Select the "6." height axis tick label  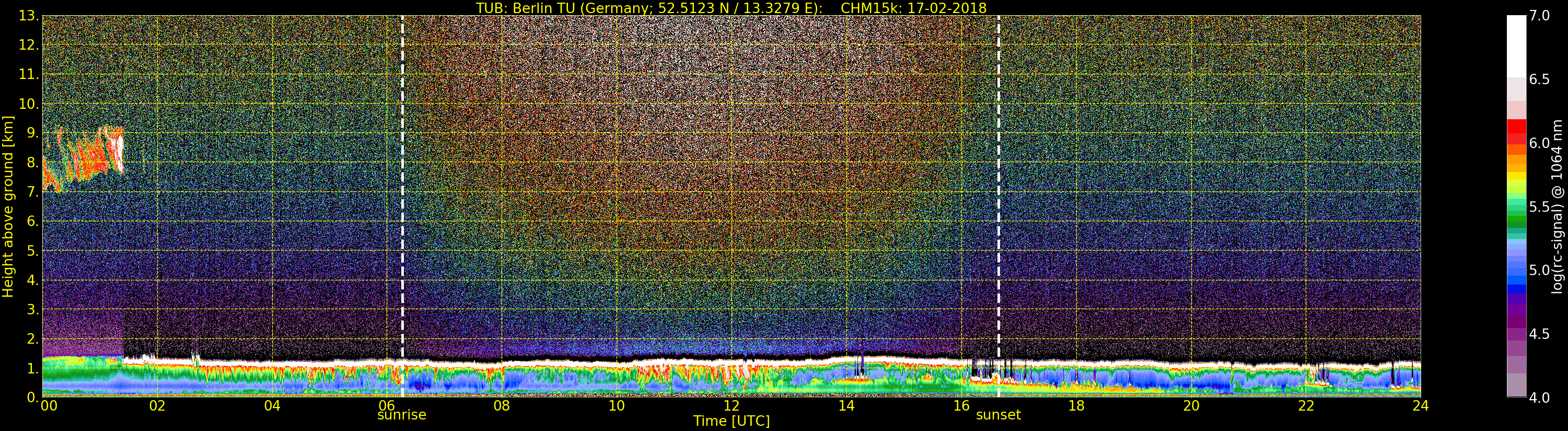(33, 221)
